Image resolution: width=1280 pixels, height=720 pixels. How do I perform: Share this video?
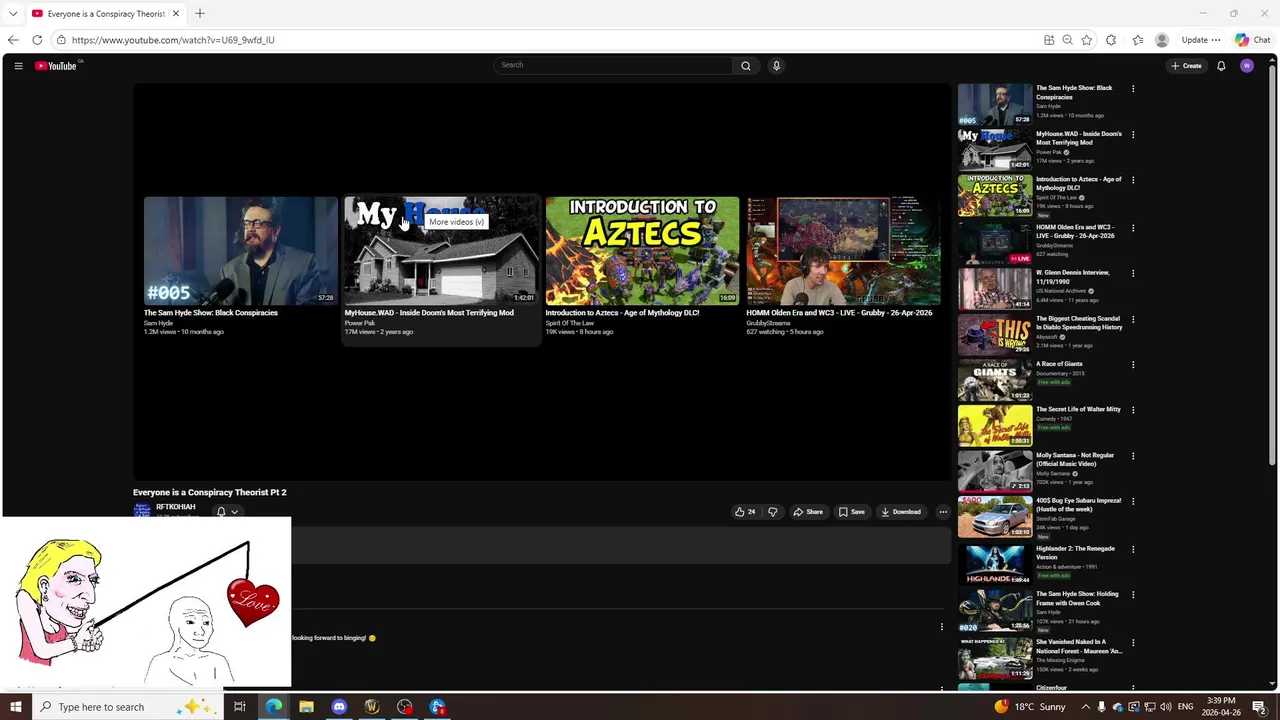808,512
